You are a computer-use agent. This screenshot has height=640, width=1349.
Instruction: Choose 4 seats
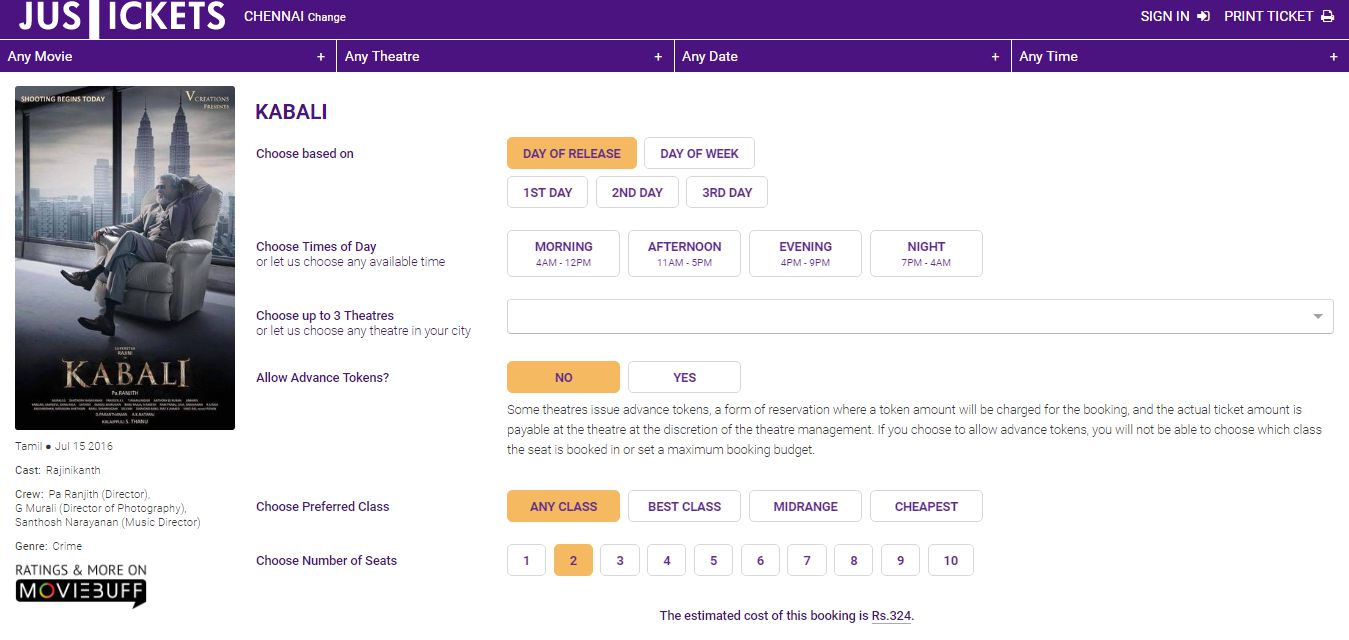click(x=667, y=560)
